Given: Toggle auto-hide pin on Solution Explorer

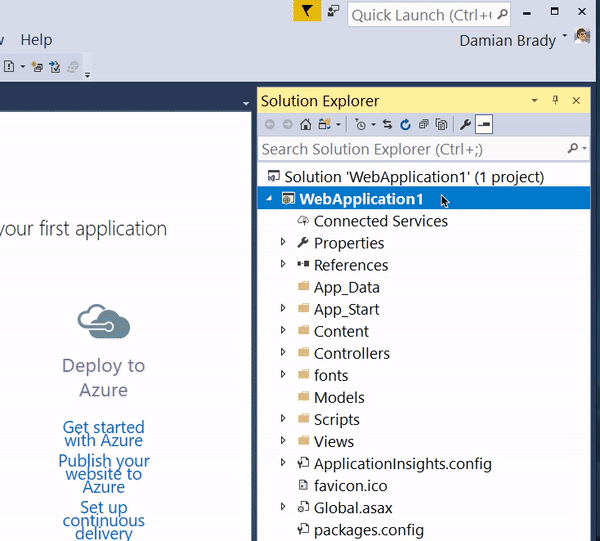Looking at the screenshot, I should tap(555, 100).
